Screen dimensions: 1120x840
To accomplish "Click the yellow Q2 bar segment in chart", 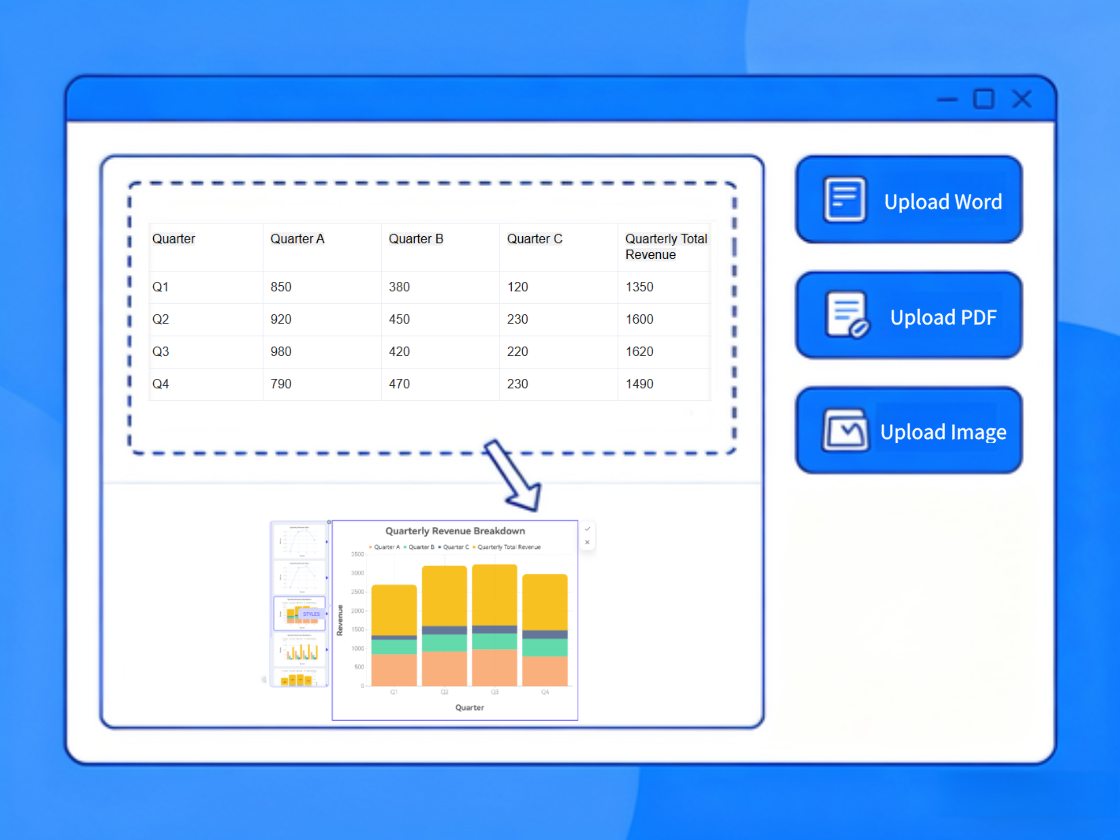I will coord(444,596).
